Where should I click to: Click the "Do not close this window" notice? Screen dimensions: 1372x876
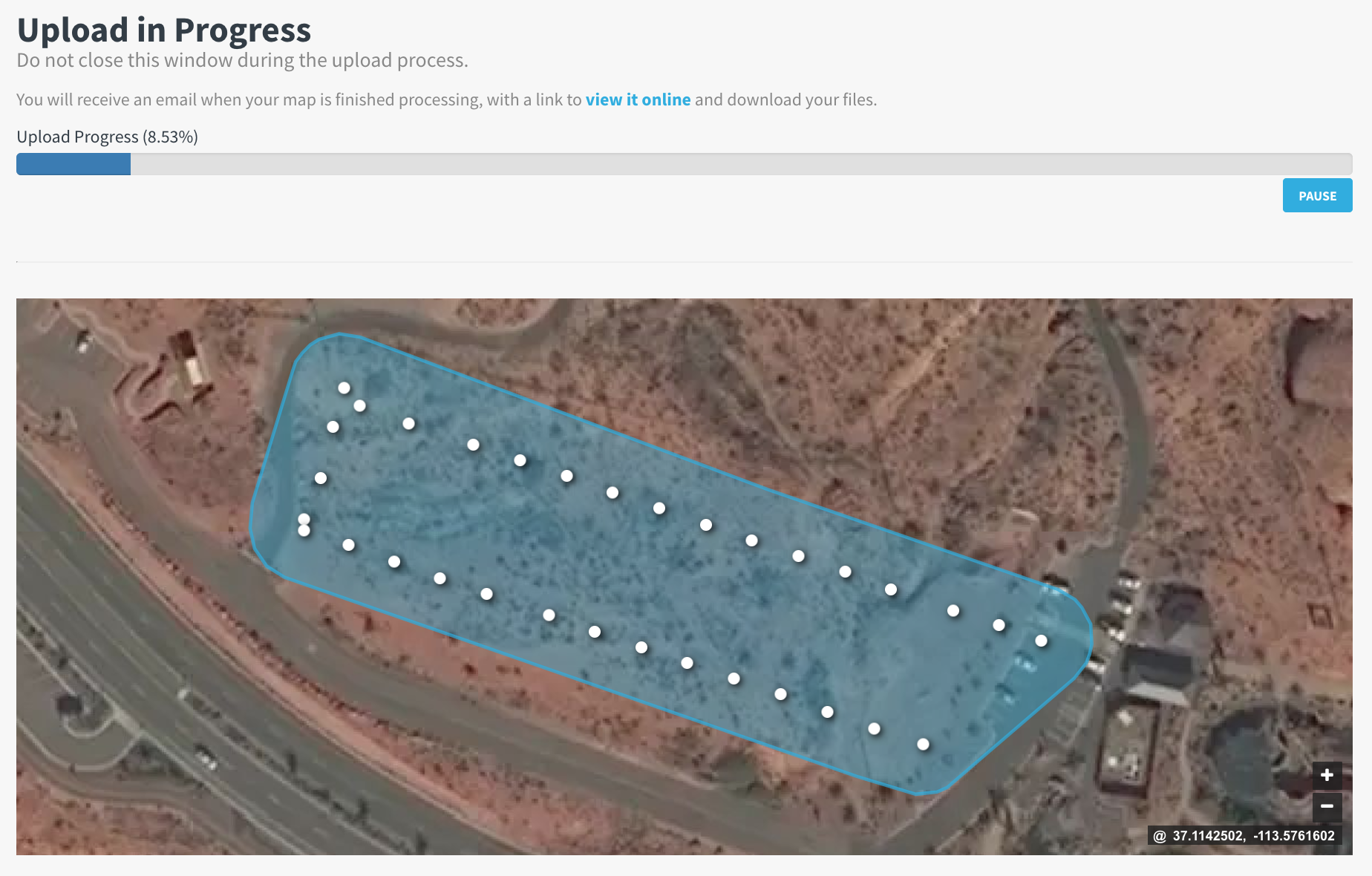(242, 60)
